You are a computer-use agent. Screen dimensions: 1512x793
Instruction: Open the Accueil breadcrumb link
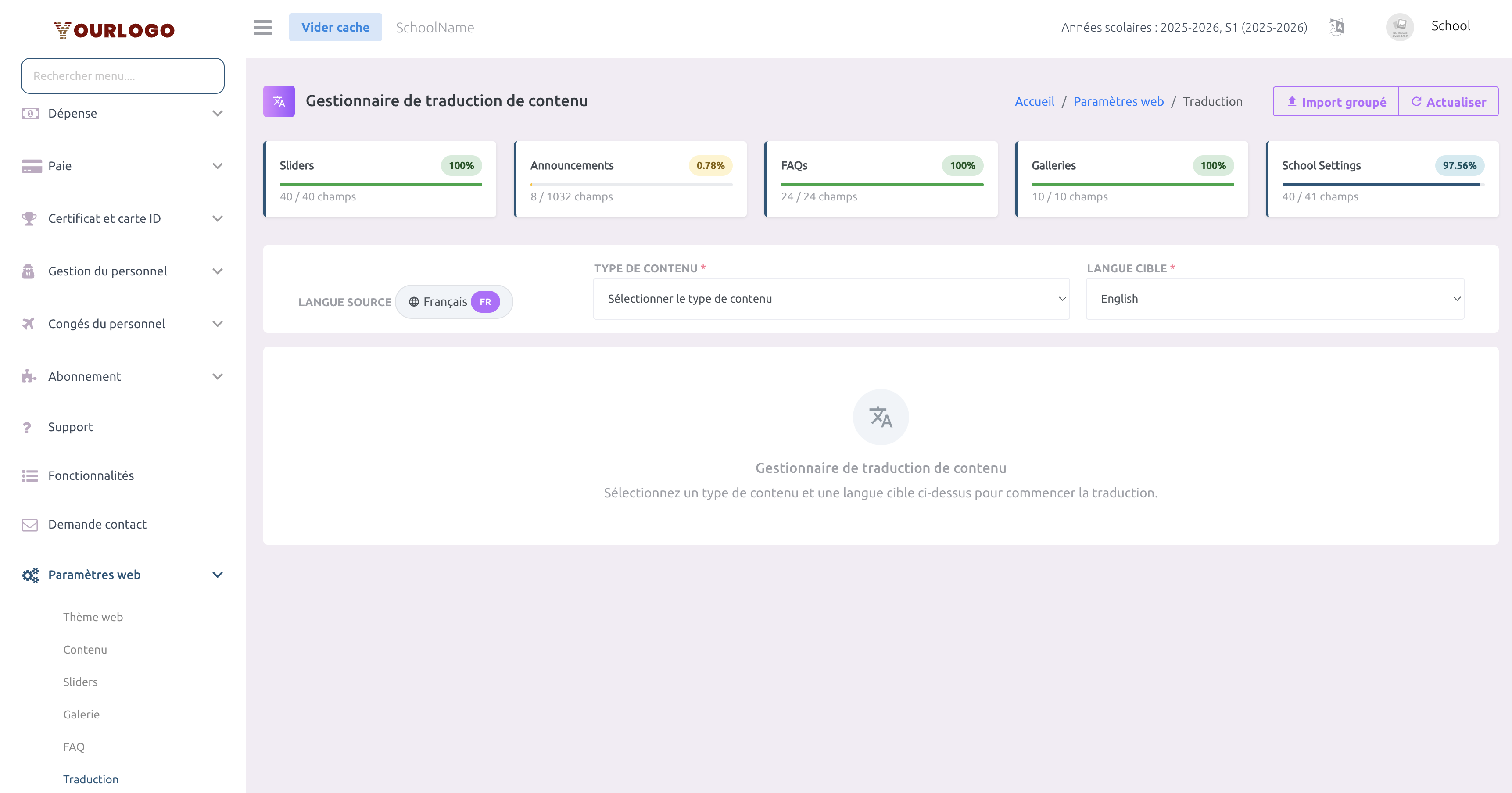[x=1034, y=101]
